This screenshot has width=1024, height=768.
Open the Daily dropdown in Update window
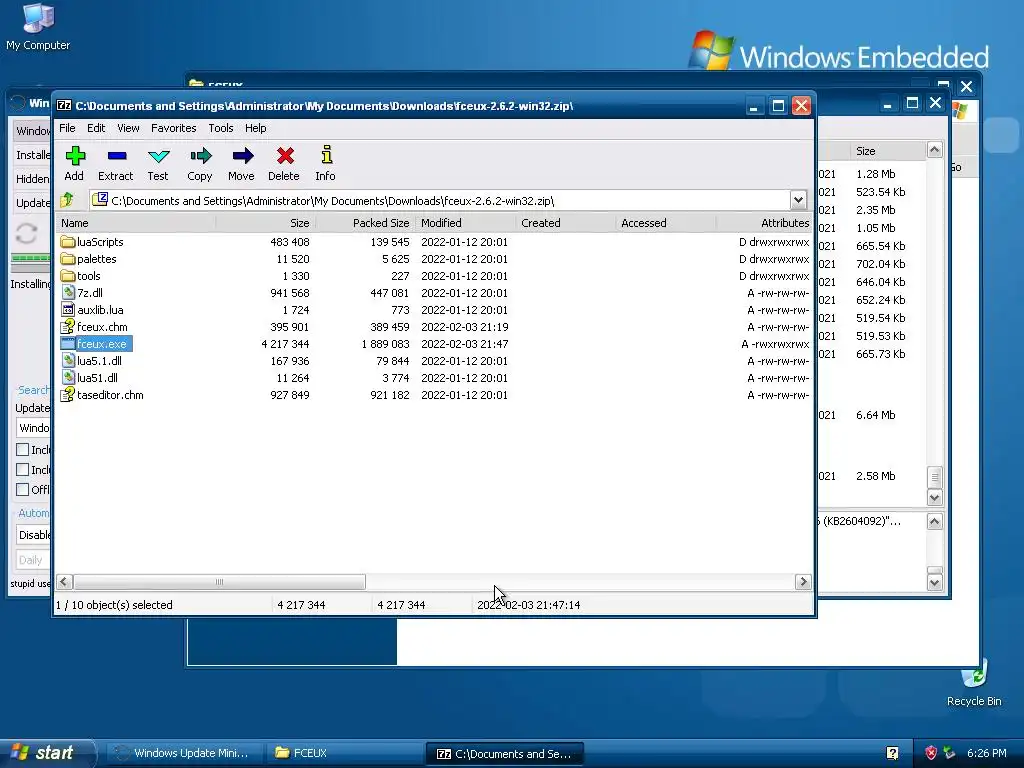(33, 560)
